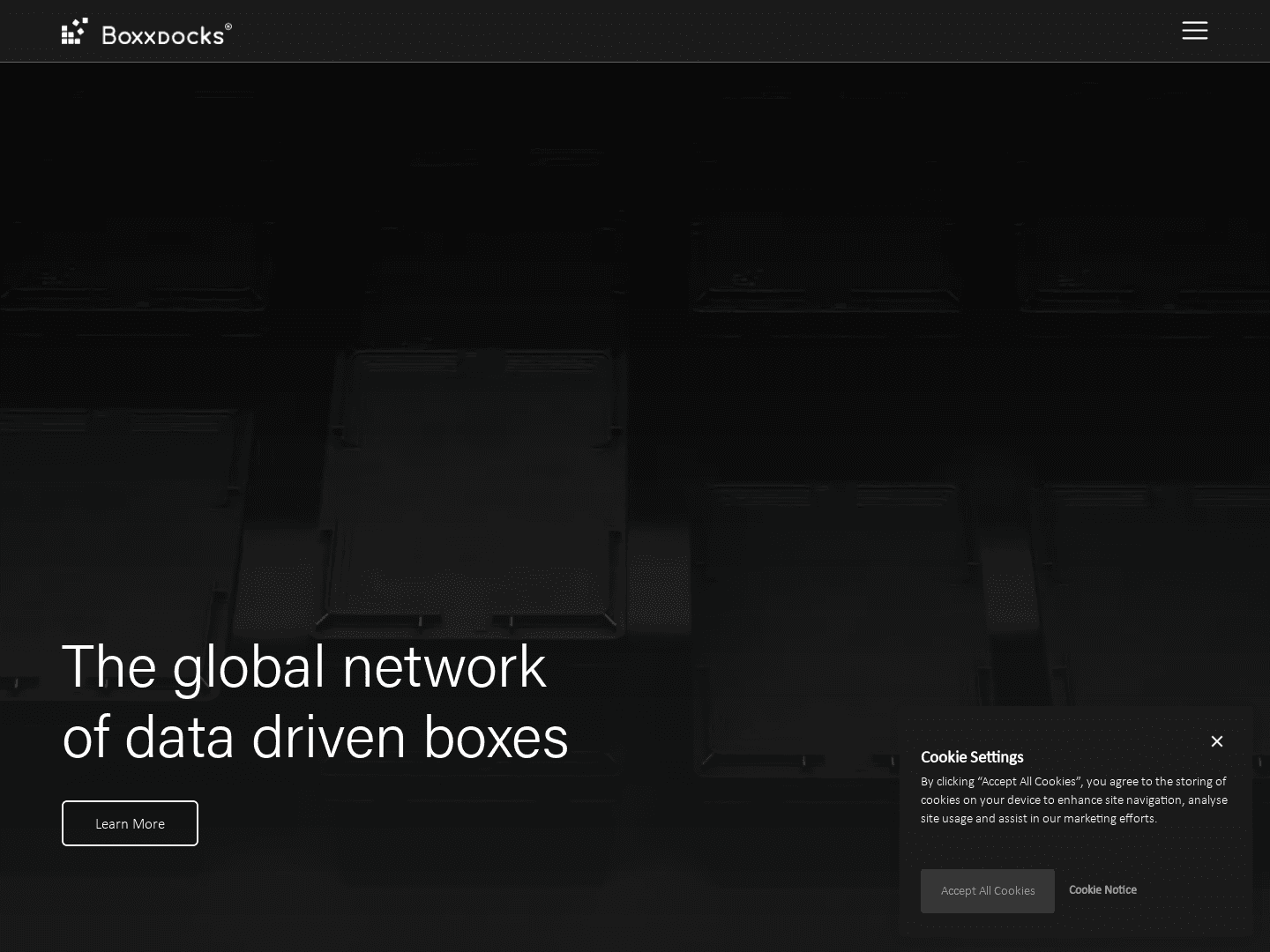Click the Boxxdocks pixel logo icon

74,30
